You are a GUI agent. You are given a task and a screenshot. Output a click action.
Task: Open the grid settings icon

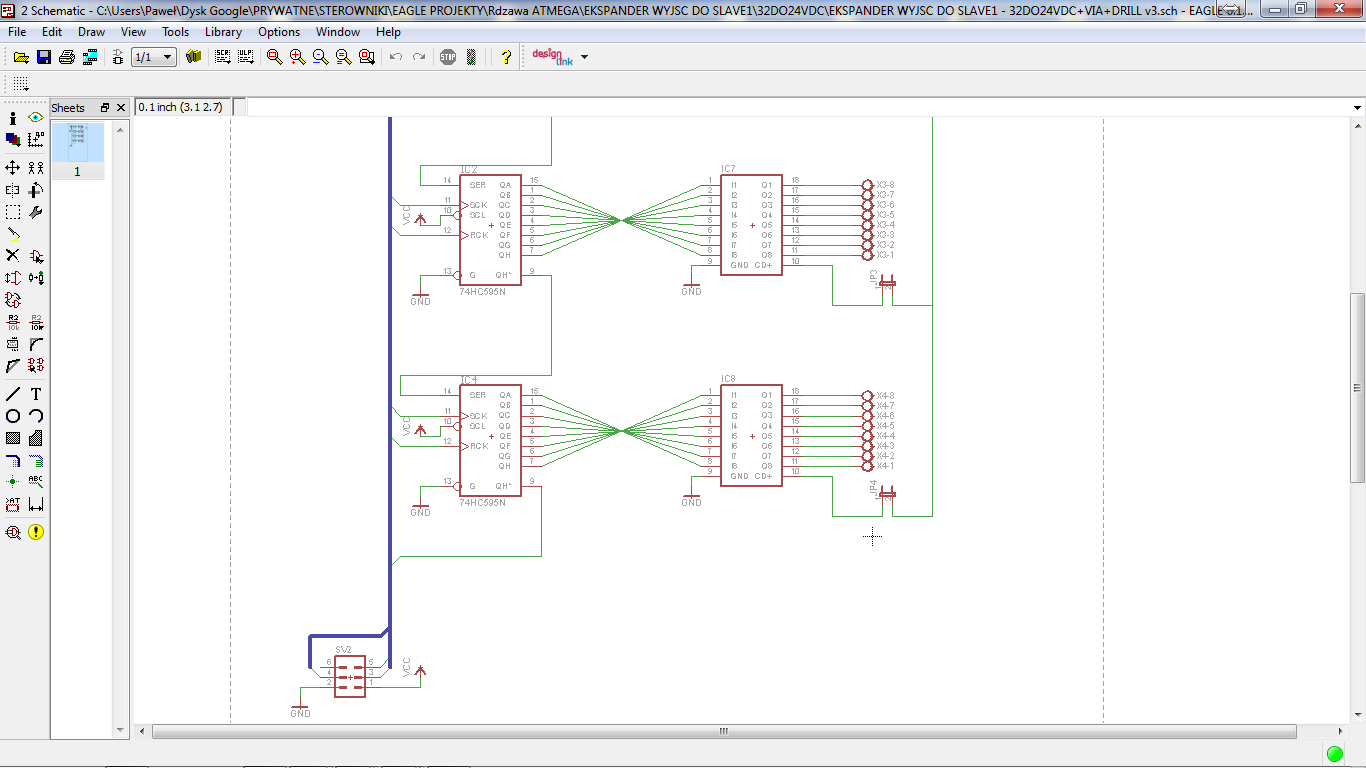pos(20,84)
